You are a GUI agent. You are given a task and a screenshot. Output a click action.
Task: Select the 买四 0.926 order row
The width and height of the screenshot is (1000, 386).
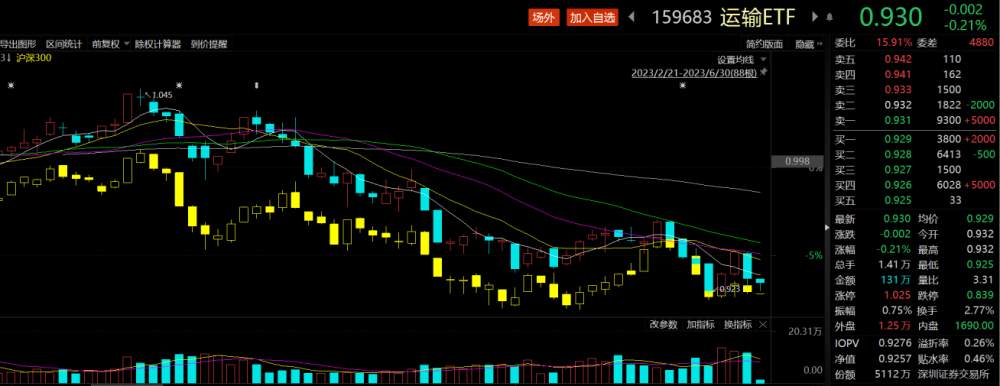pos(915,184)
